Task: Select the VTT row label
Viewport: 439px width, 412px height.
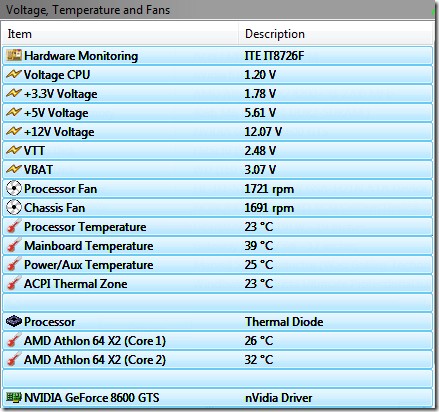Action: [x=34, y=151]
